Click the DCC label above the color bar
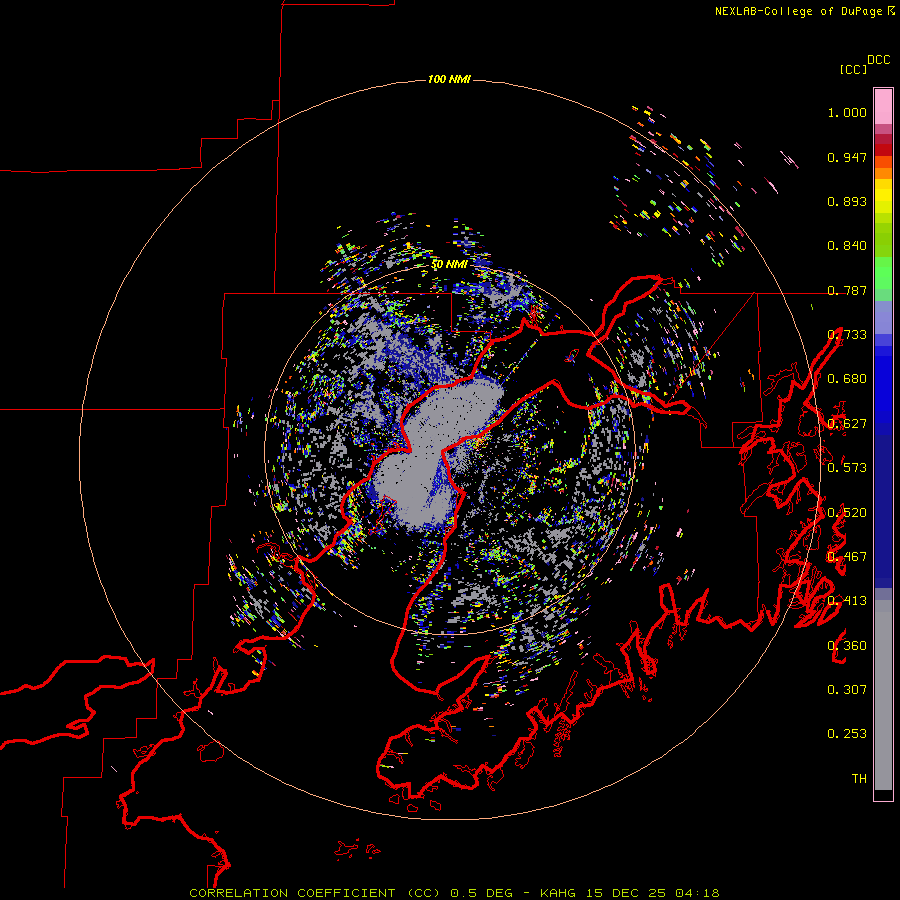The image size is (900, 900). click(x=878, y=60)
